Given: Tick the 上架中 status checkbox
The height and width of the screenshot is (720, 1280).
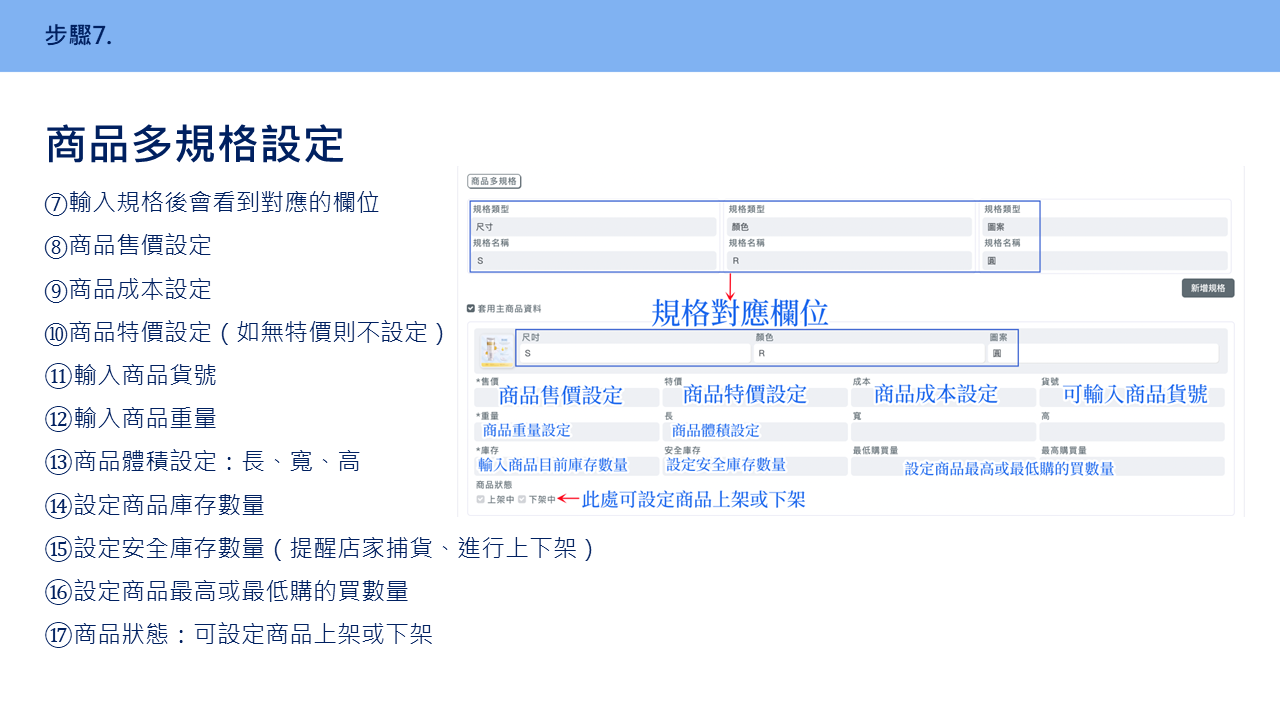Looking at the screenshot, I should coord(481,499).
